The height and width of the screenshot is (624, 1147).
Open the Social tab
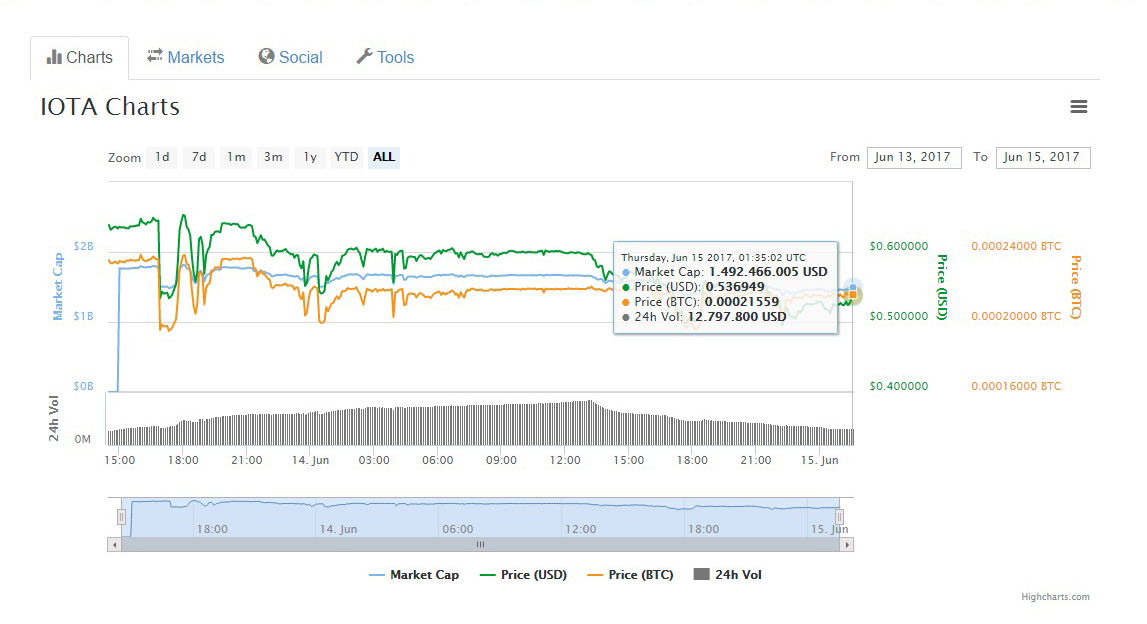[290, 57]
